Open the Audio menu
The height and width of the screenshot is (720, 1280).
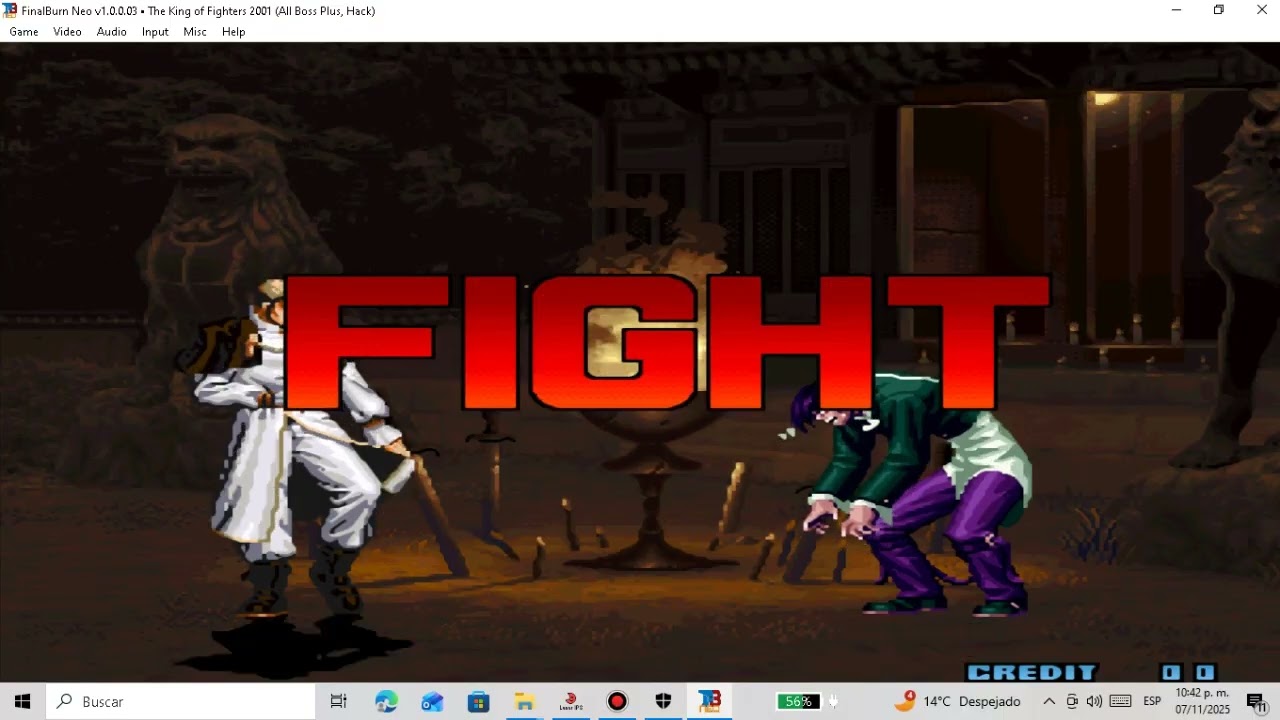pyautogui.click(x=111, y=32)
